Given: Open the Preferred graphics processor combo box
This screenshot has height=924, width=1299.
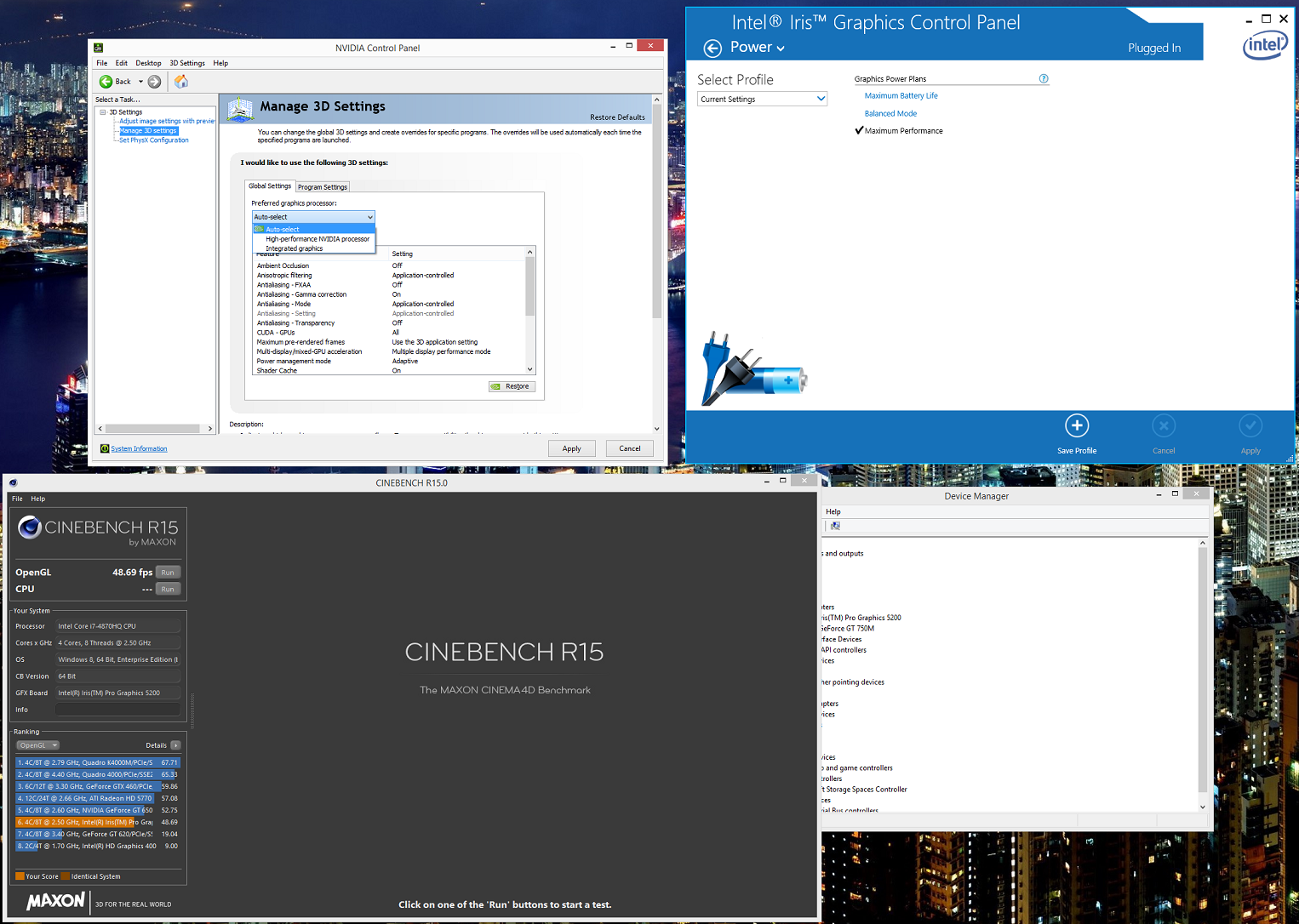Looking at the screenshot, I should 313,217.
